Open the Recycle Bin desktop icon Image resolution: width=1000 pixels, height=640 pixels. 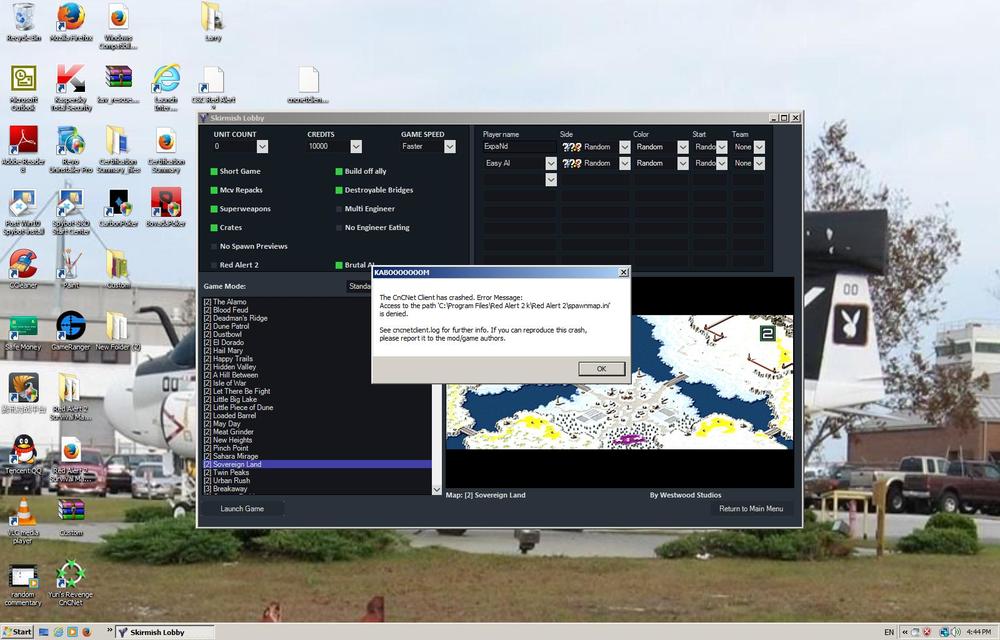24,22
